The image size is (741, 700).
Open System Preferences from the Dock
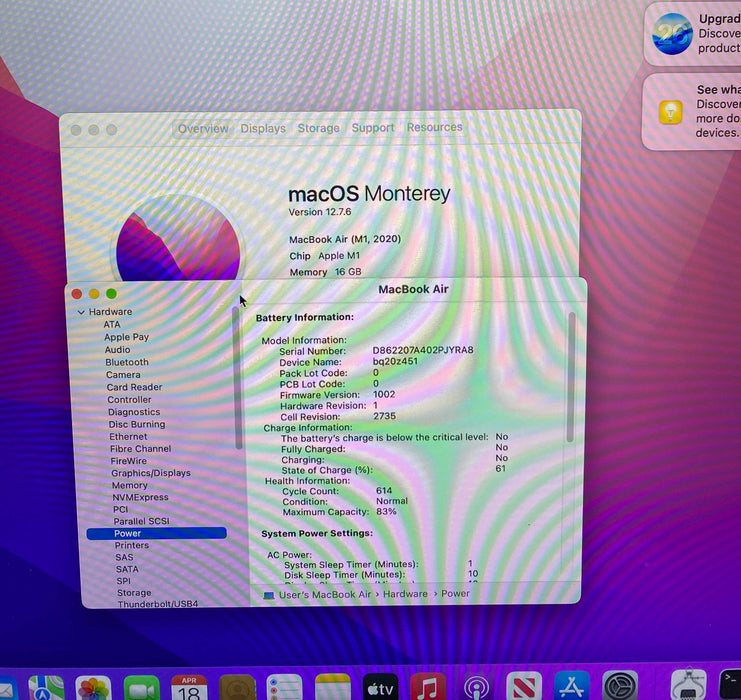[x=620, y=685]
